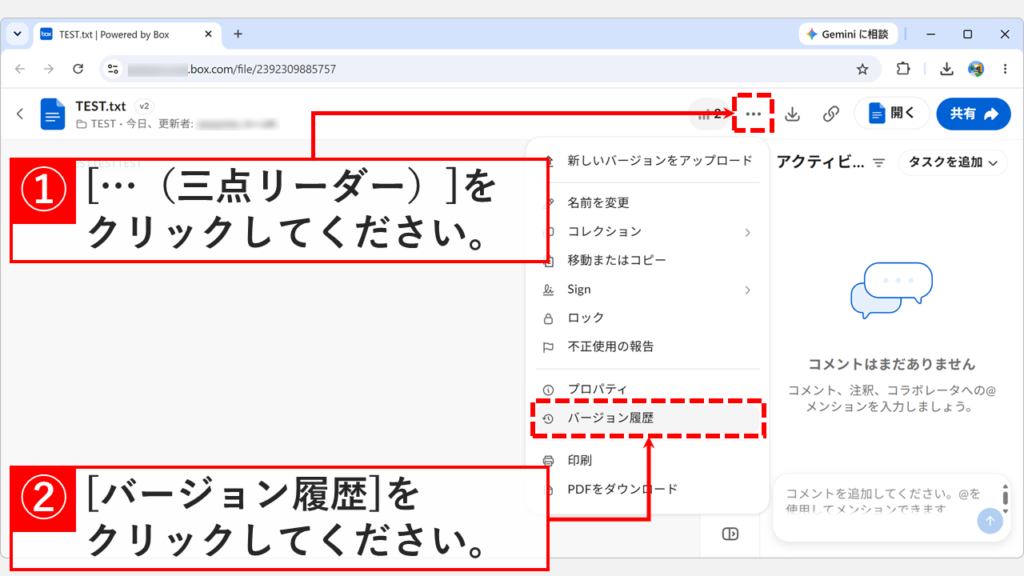The image size is (1024, 576).
Task: Select 新しいバージョンをアップロード menu item
Action: (660, 161)
